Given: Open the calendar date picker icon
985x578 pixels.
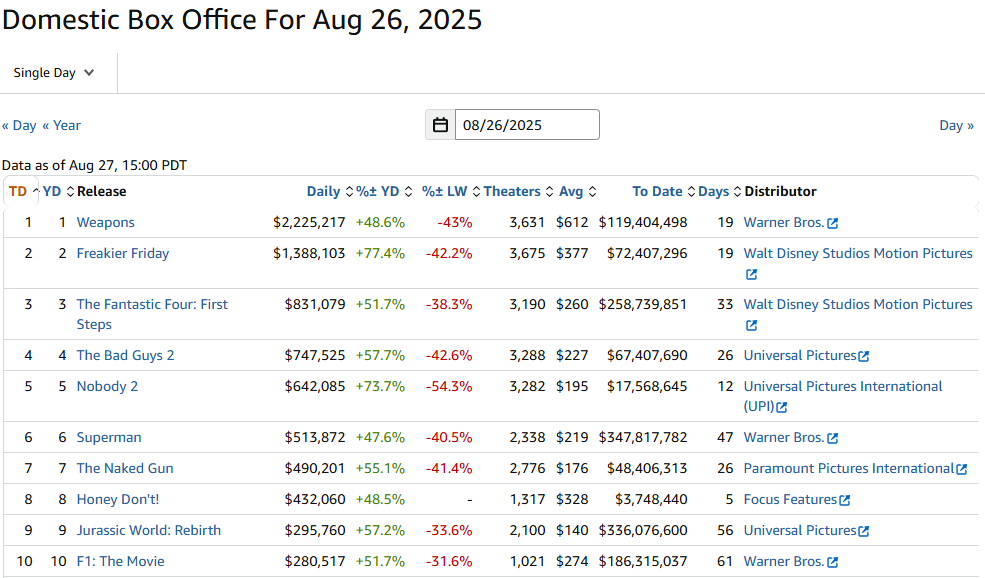Looking at the screenshot, I should [440, 125].
